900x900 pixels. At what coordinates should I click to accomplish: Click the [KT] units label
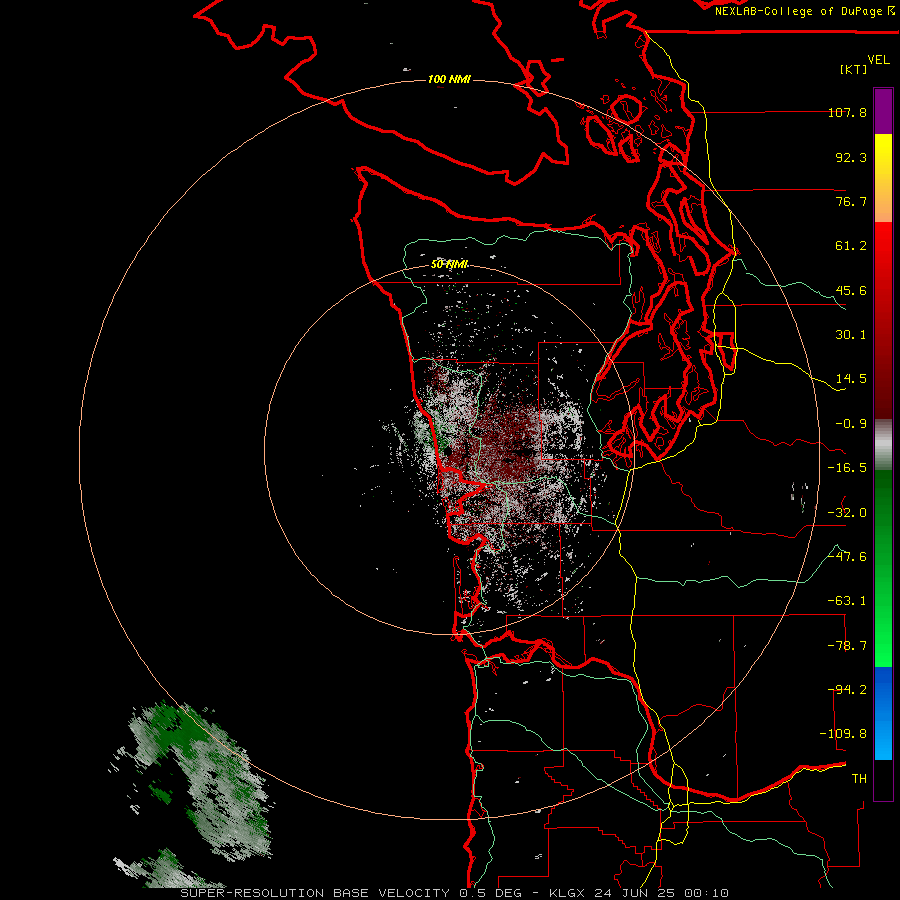pyautogui.click(x=854, y=69)
